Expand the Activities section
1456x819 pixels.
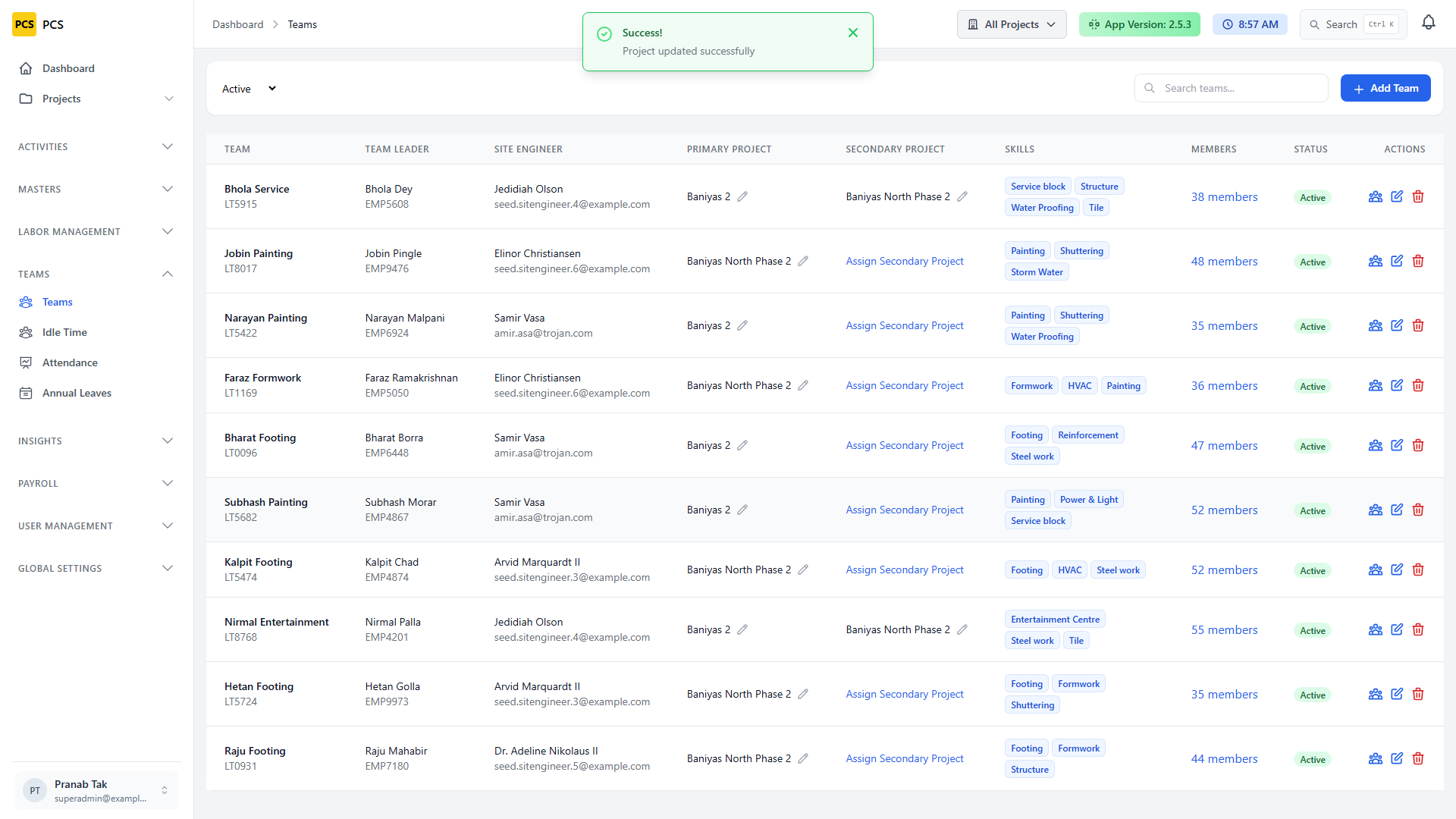tap(96, 146)
